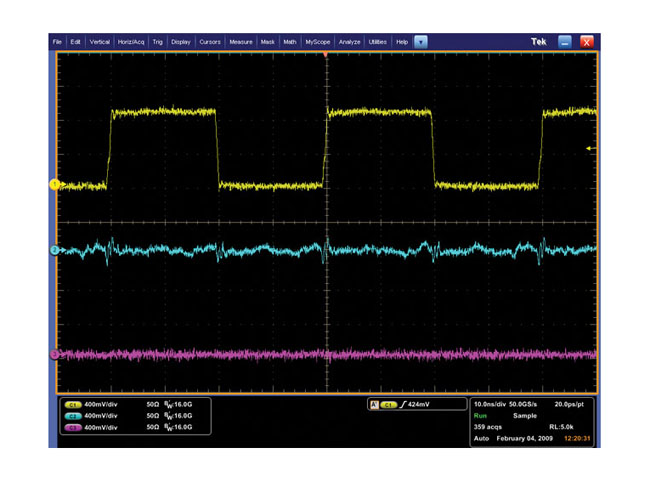Click the C3 50Ω termination value

153,427
